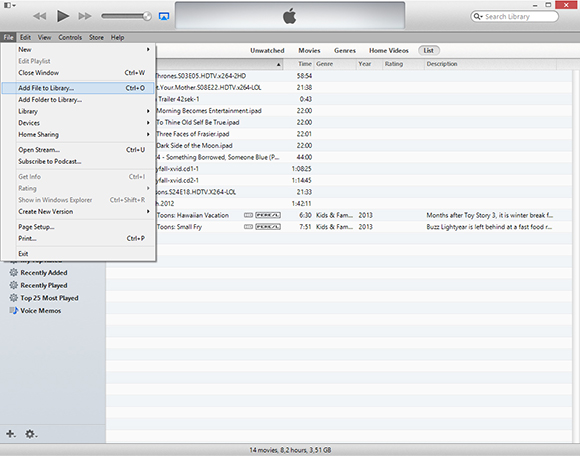This screenshot has height=456, width=580.
Task: Switch to the Unwatched tab
Action: (x=267, y=50)
